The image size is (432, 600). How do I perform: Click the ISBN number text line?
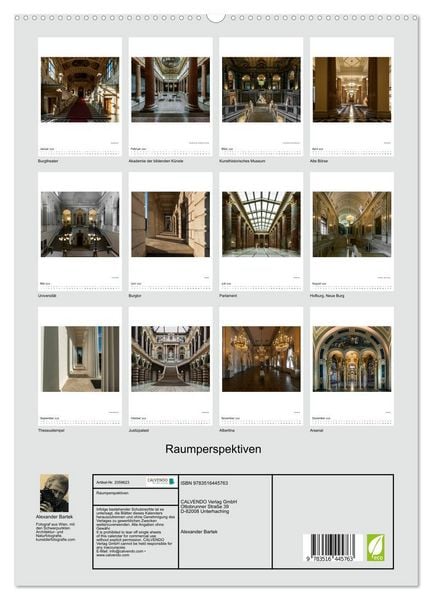(x=204, y=483)
